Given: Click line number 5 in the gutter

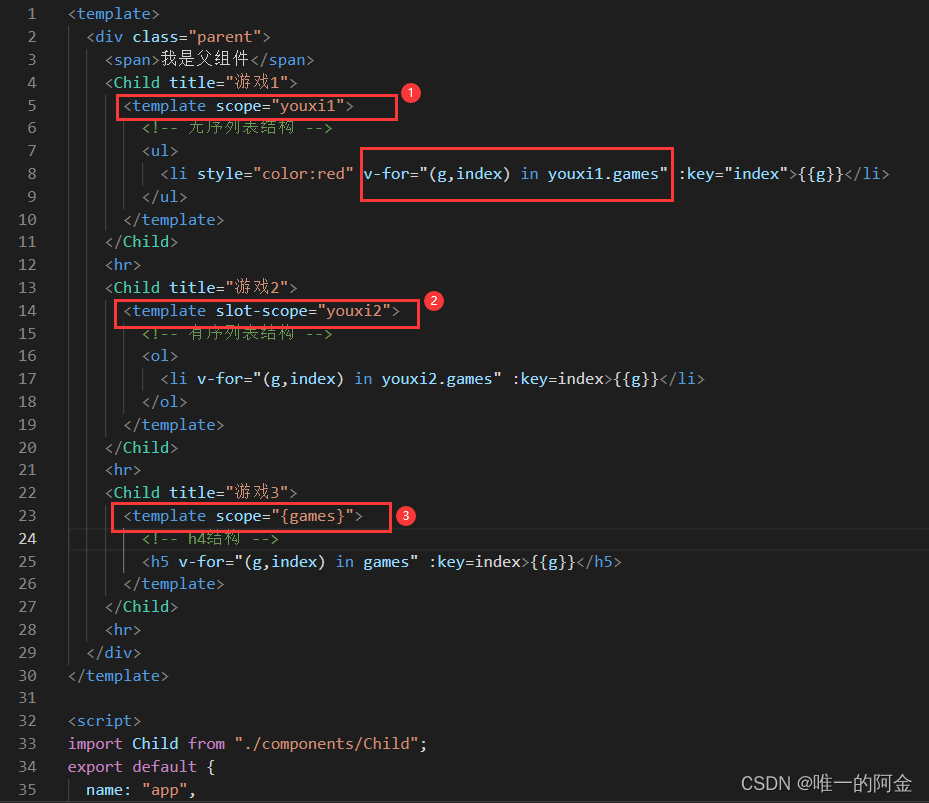Looking at the screenshot, I should [31, 105].
